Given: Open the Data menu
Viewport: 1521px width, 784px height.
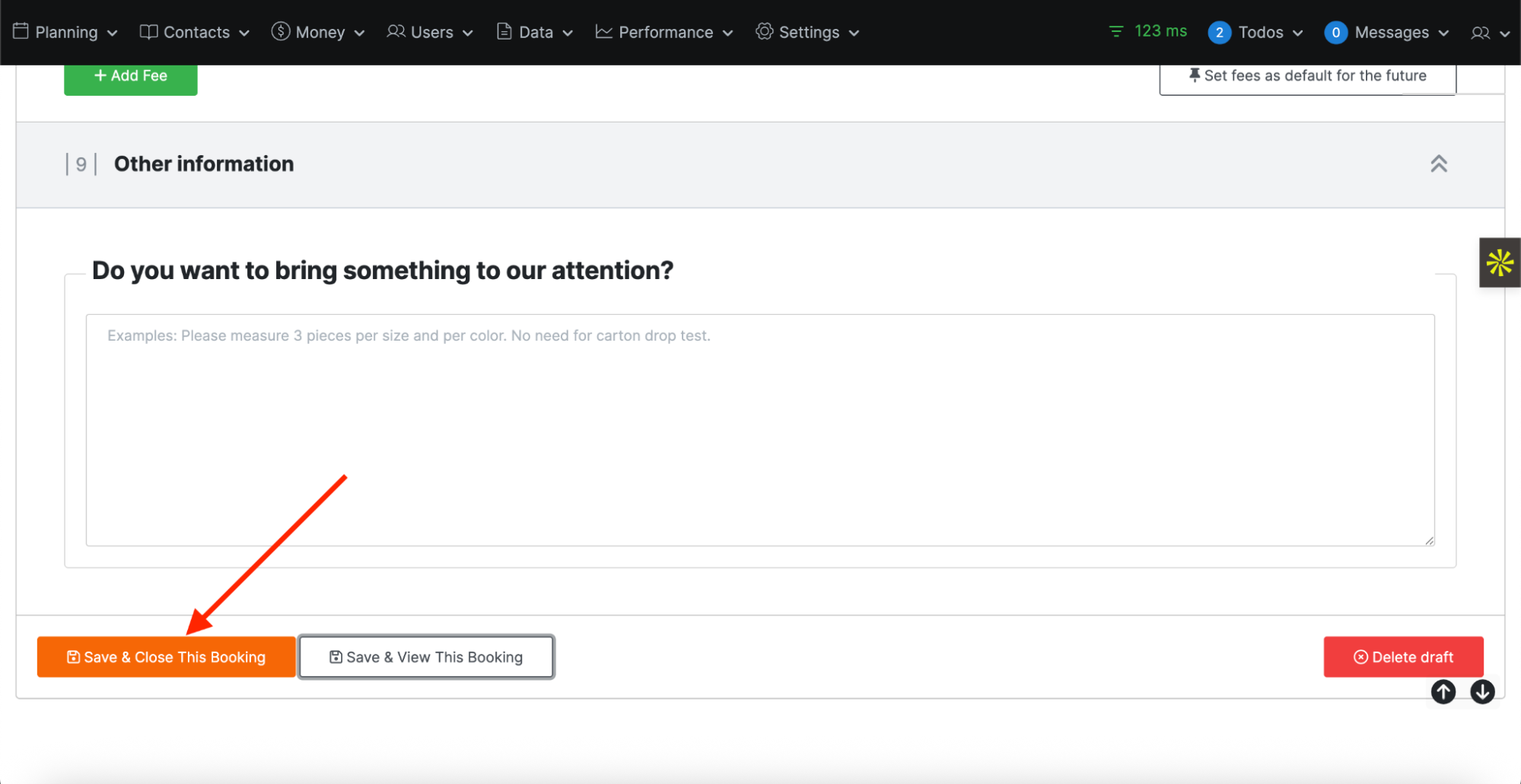Looking at the screenshot, I should pyautogui.click(x=534, y=33).
